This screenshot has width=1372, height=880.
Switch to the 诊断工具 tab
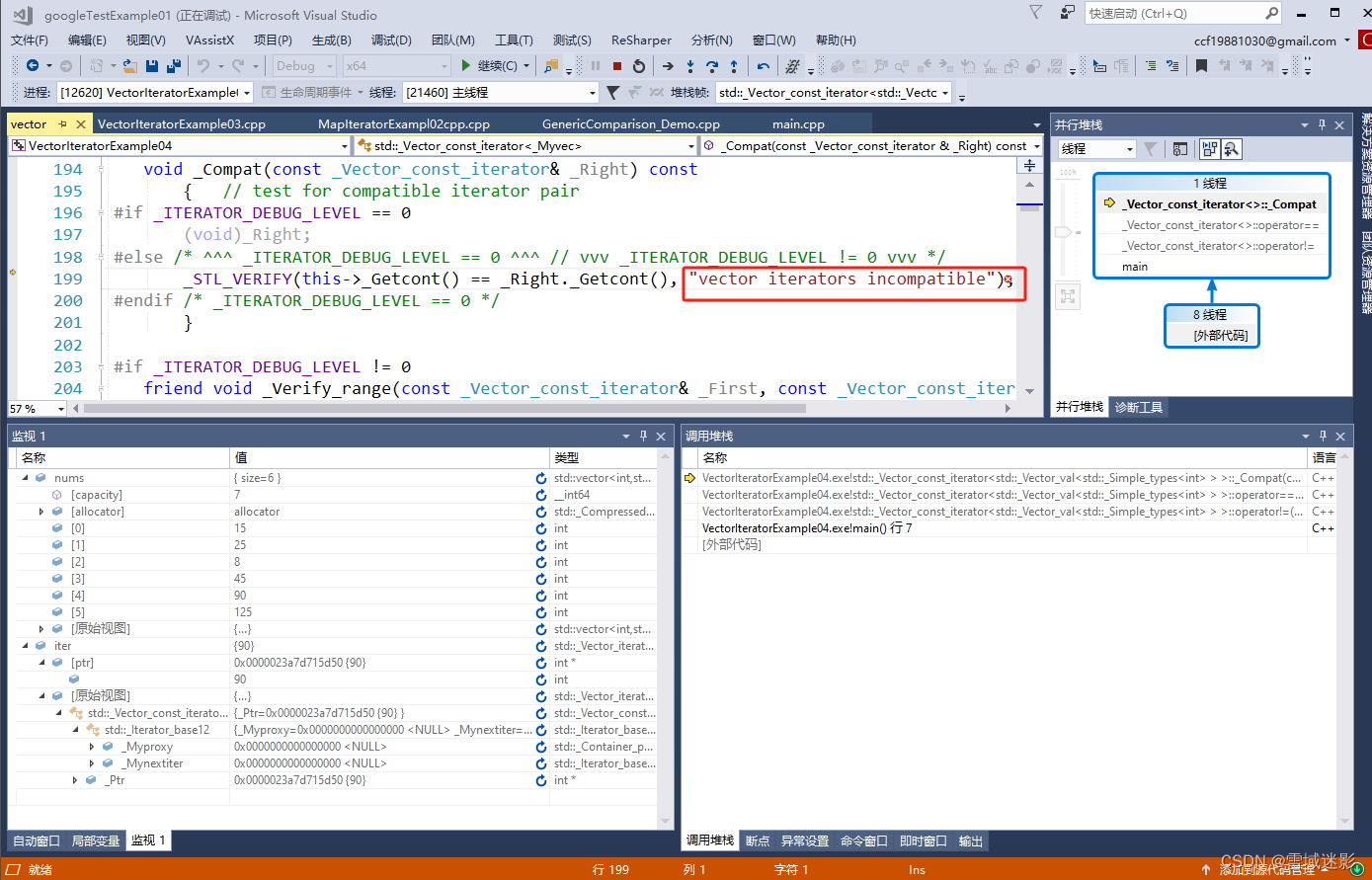pyautogui.click(x=1139, y=407)
